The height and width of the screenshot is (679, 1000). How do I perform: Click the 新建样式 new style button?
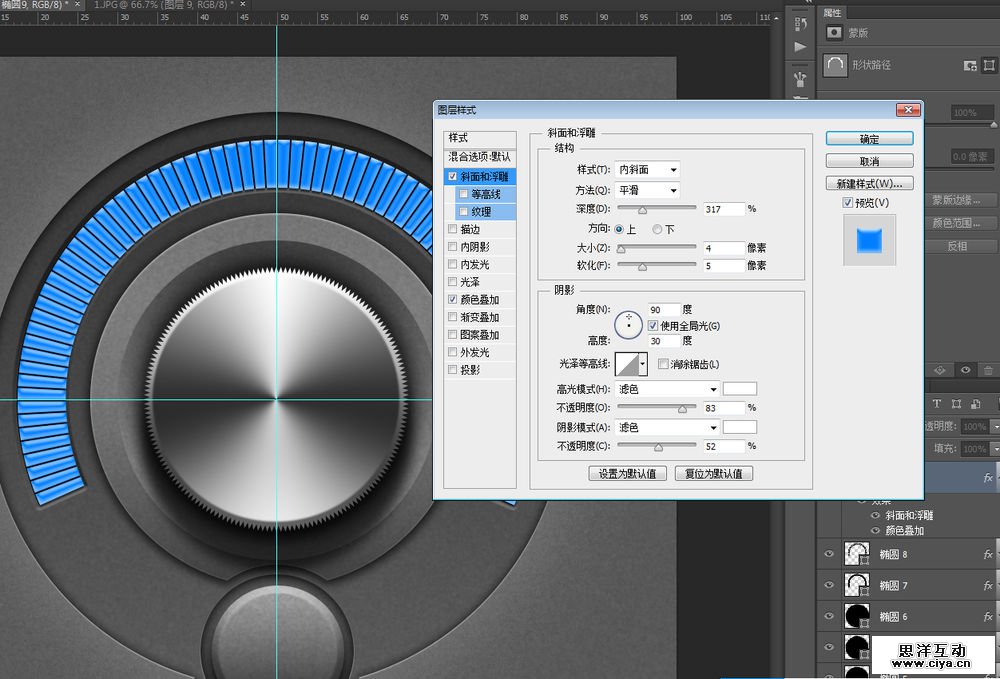click(869, 184)
